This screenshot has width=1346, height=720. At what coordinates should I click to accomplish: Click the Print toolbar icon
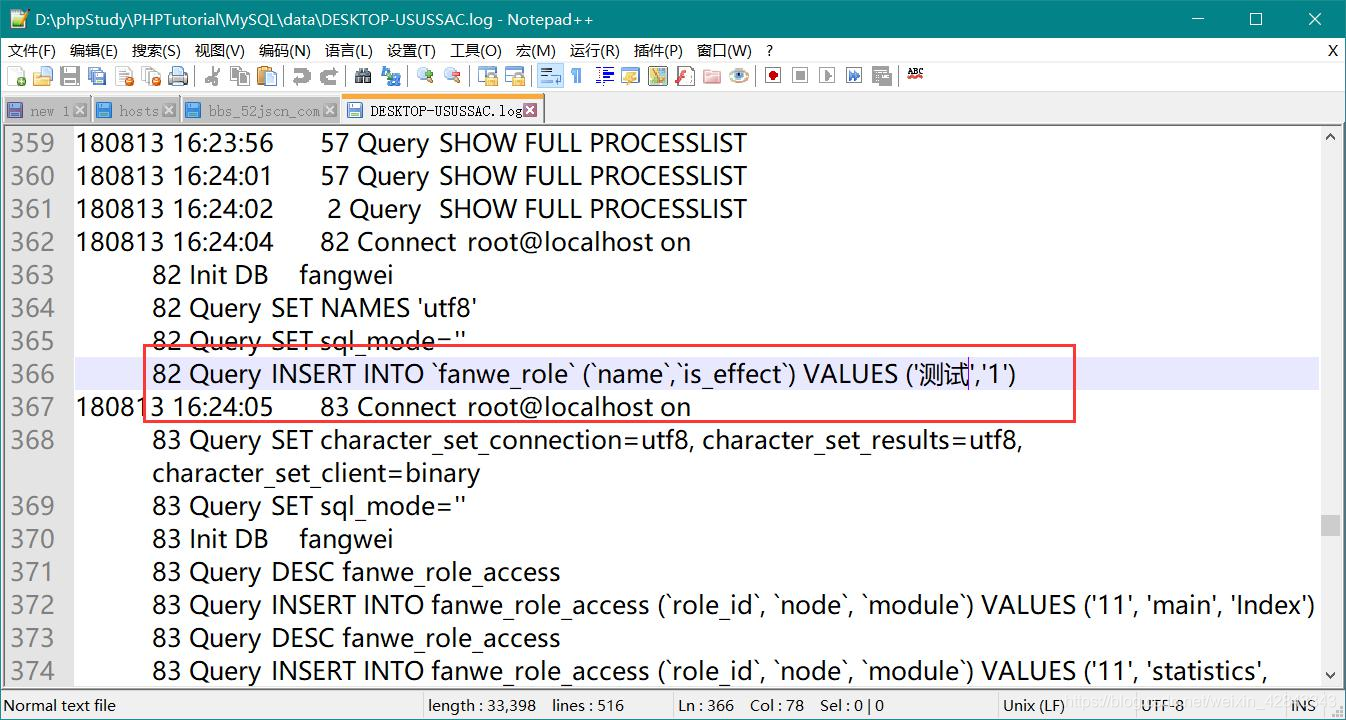(178, 76)
